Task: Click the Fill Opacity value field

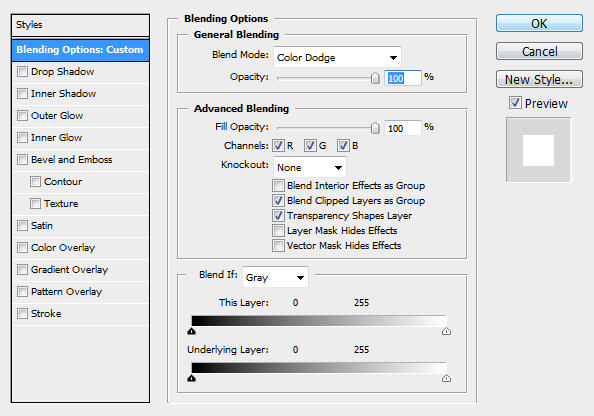Action: (403, 128)
